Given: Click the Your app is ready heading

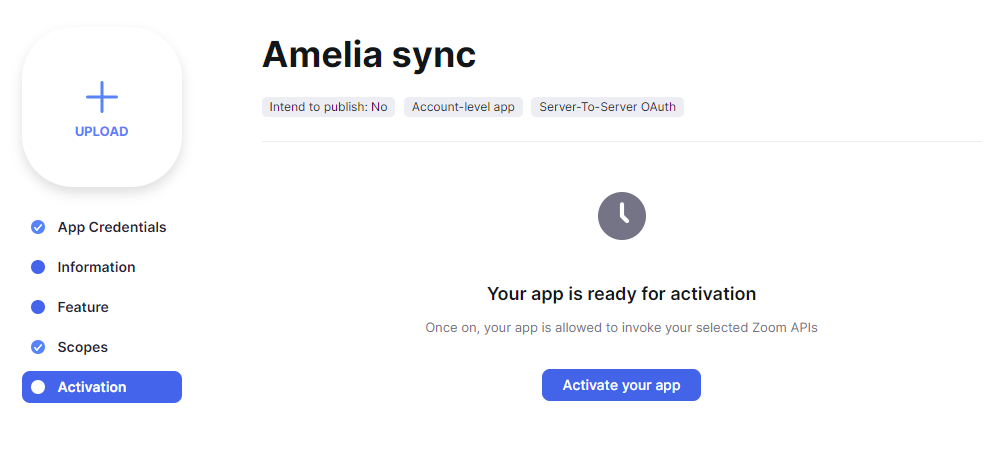Looking at the screenshot, I should 621,294.
